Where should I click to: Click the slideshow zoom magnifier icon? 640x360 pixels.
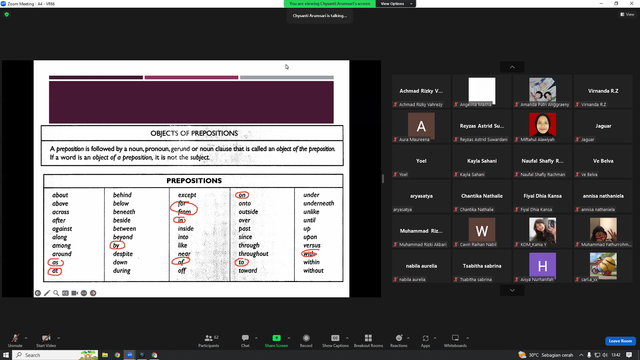(56, 293)
